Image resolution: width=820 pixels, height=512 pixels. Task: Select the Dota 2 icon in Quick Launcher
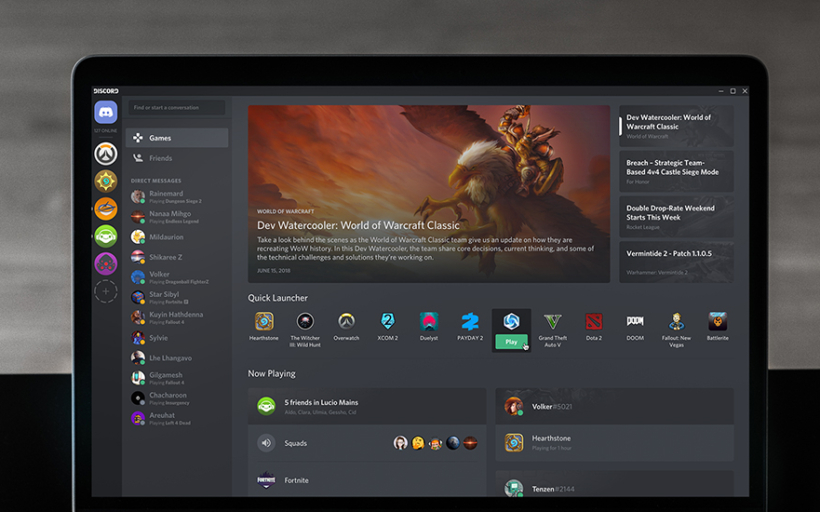pyautogui.click(x=594, y=321)
